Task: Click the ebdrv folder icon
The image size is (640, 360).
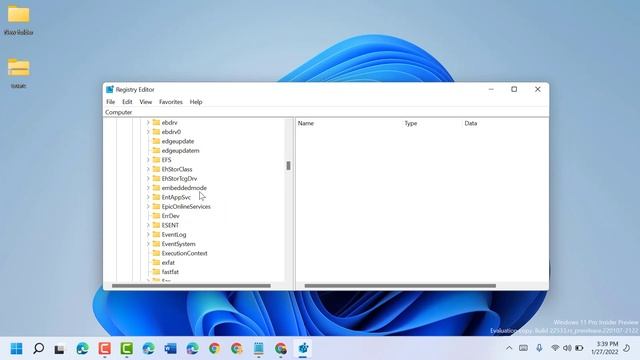Action: pos(156,122)
